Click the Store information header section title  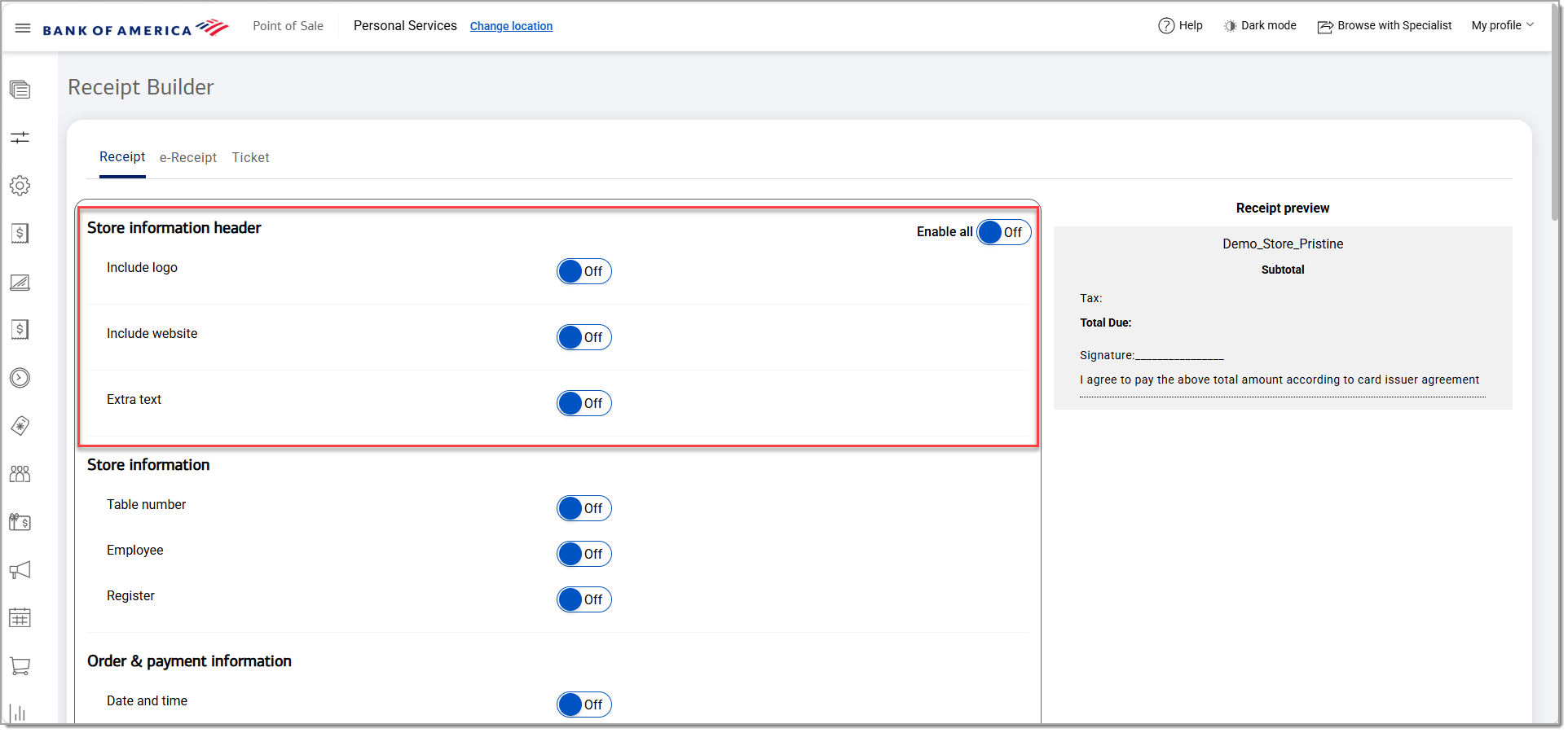coord(174,228)
